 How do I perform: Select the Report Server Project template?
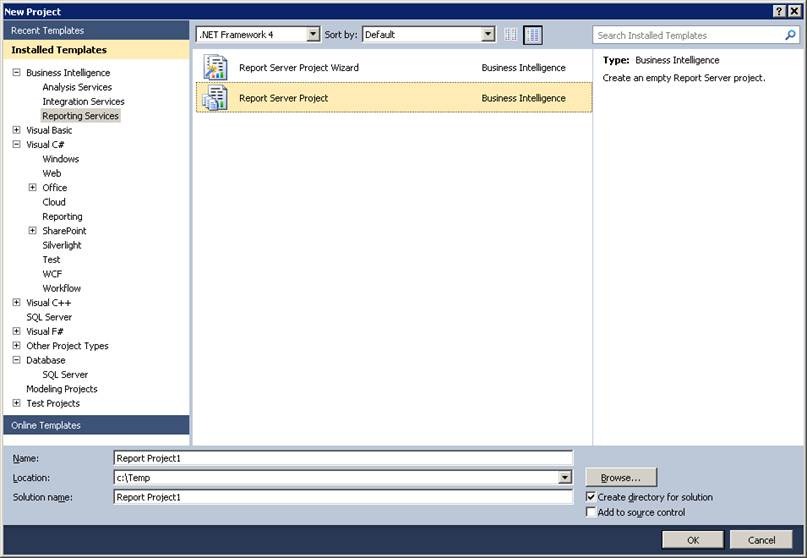pos(394,98)
